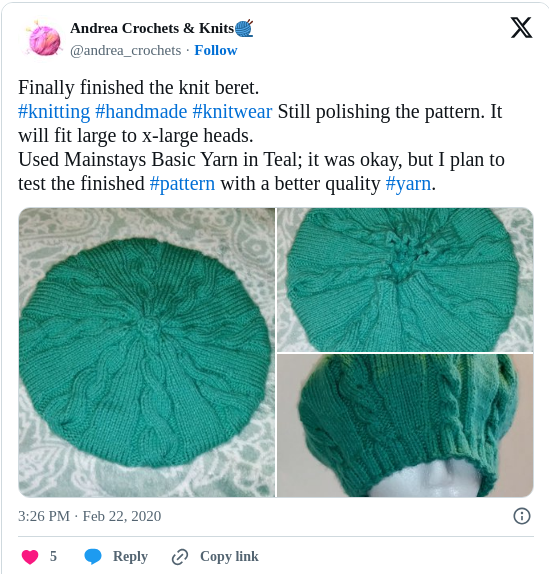The width and height of the screenshot is (549, 574).
Task: Open the tweet info circle icon
Action: pos(522,516)
